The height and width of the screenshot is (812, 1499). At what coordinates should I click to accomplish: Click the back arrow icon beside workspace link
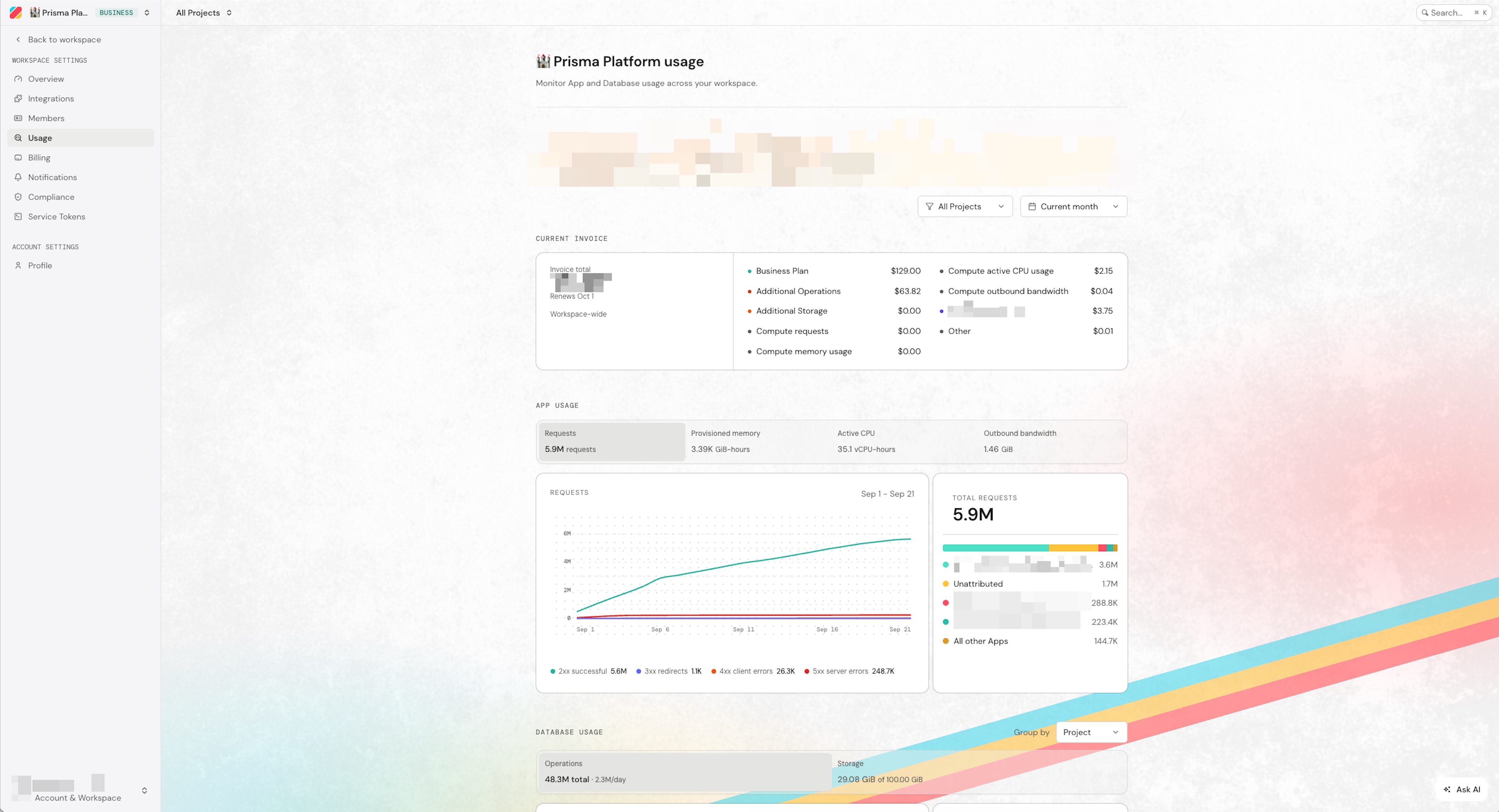tap(18, 40)
